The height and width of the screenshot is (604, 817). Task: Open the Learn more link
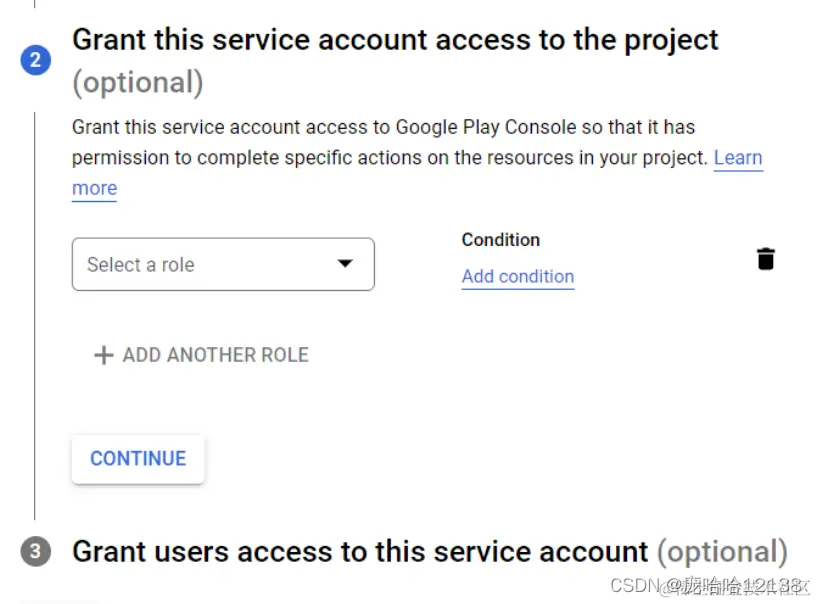[738, 158]
